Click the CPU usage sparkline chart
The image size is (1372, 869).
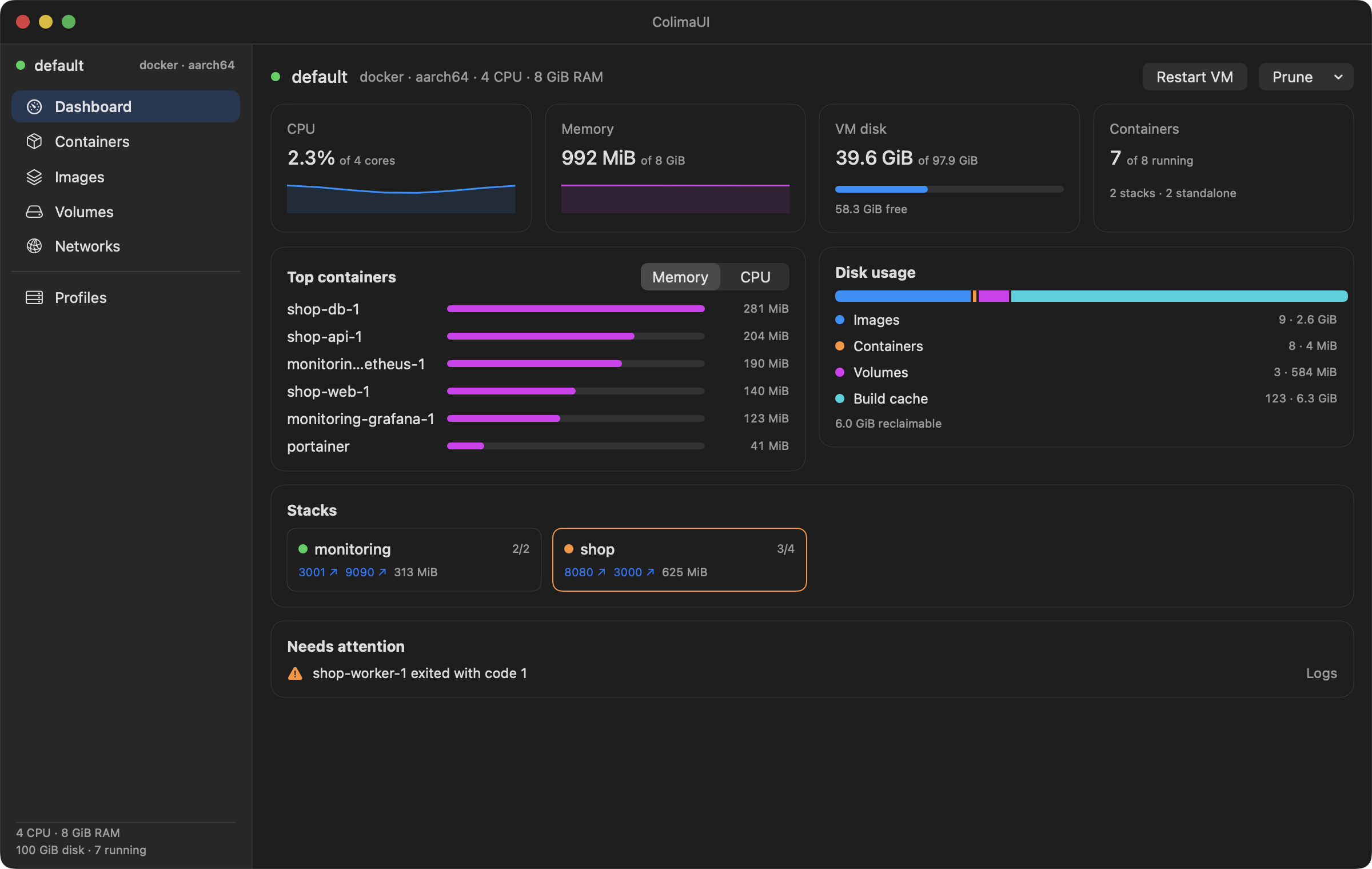coord(401,198)
